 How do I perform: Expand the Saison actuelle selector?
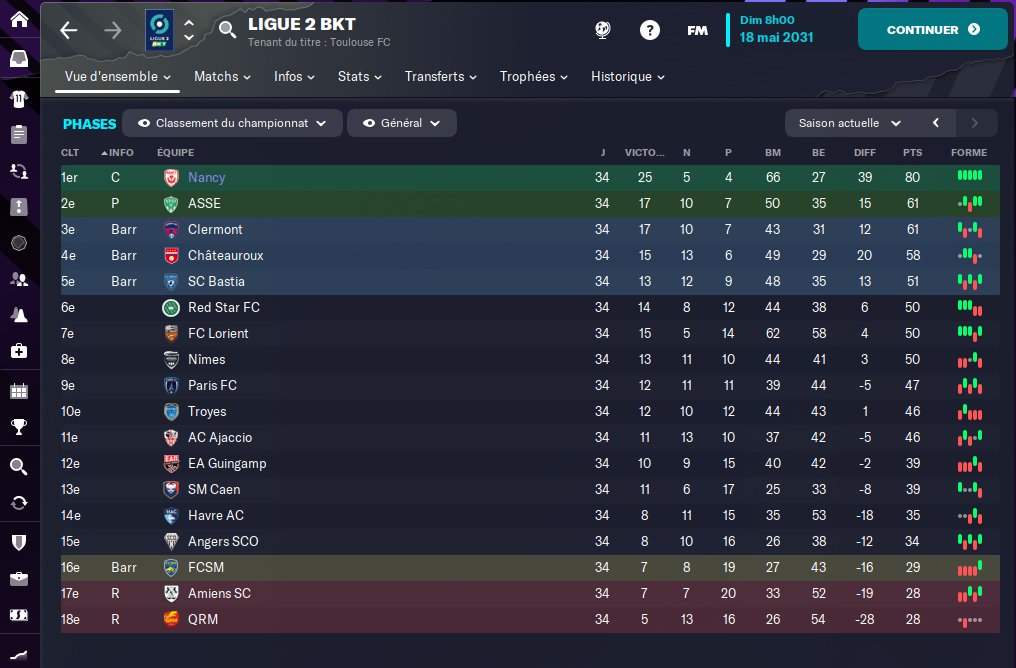(849, 123)
